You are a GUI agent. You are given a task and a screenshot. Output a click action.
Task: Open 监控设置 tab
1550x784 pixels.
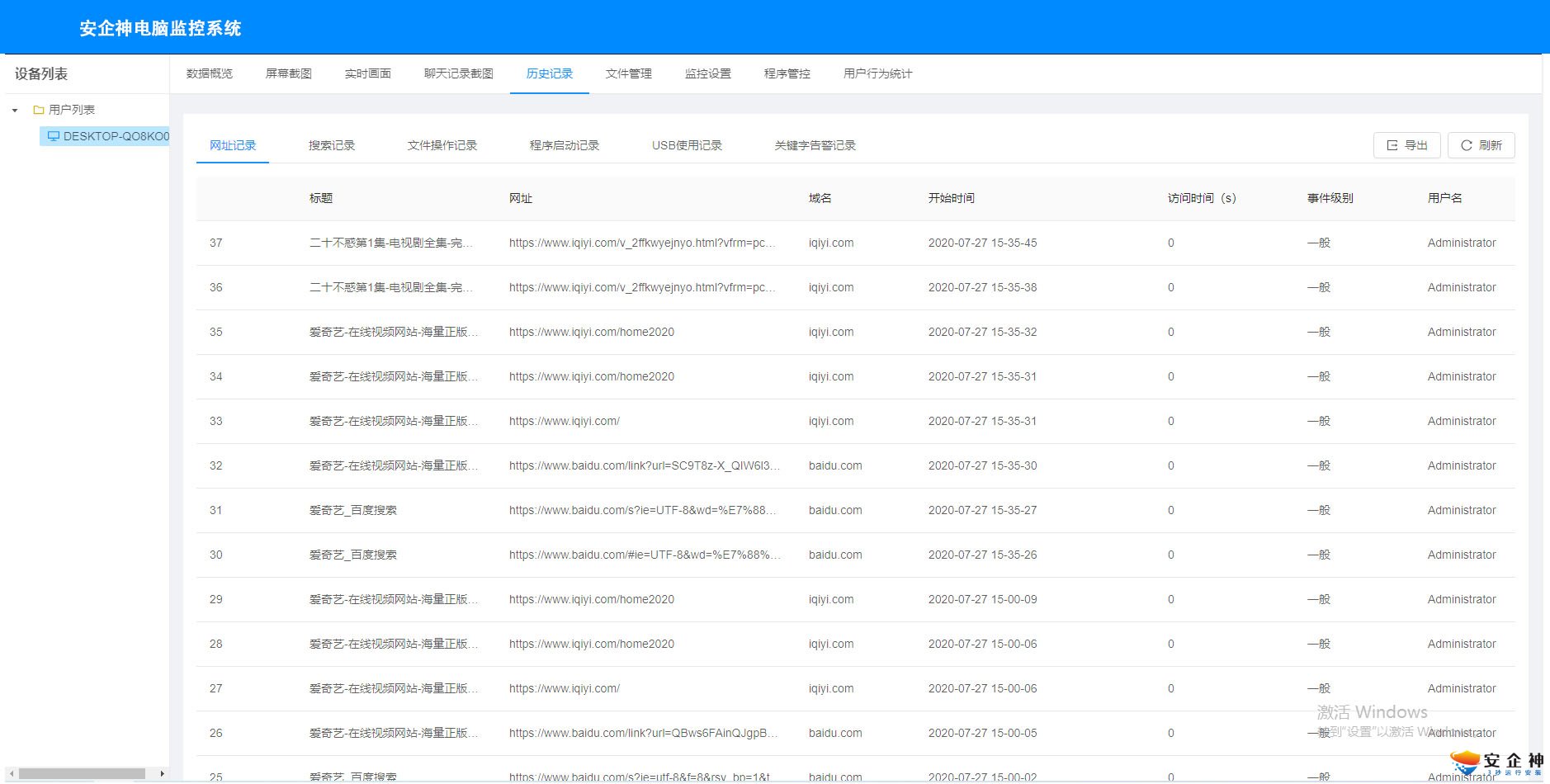click(x=708, y=73)
